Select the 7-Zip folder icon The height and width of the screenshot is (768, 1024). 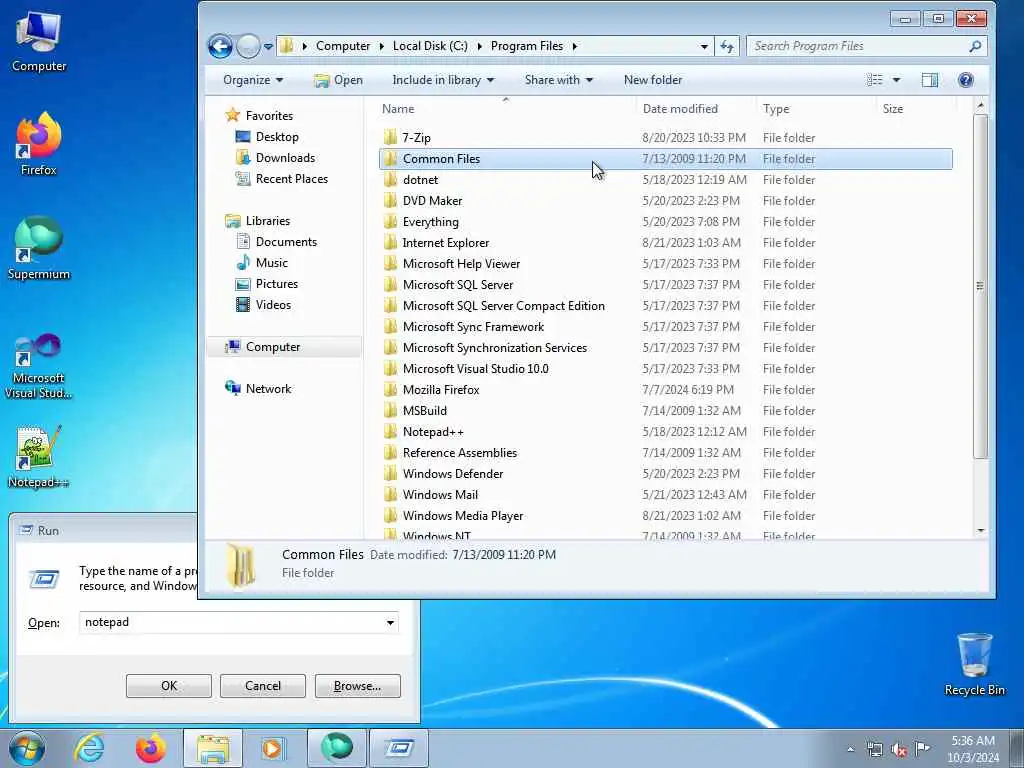pyautogui.click(x=390, y=137)
